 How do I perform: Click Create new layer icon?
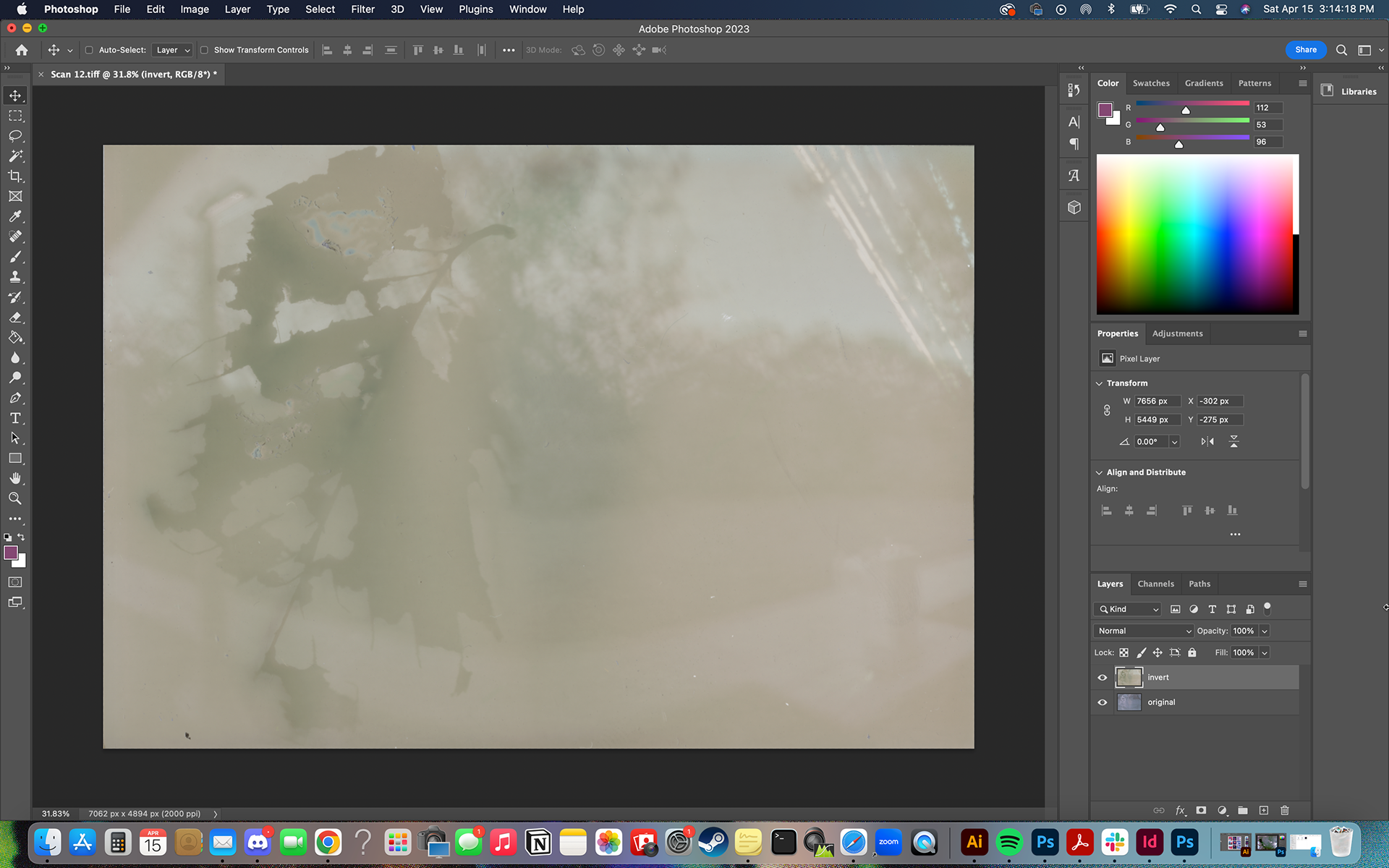1264,810
